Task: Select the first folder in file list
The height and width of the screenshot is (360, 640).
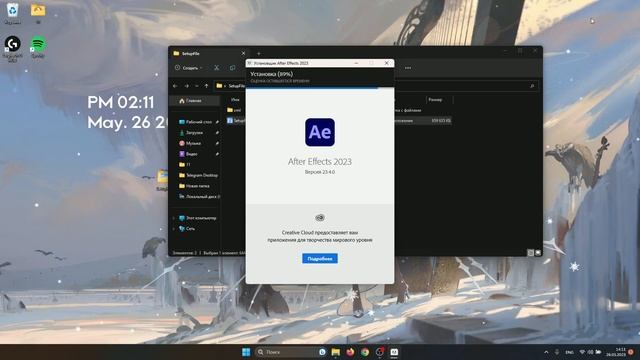Action: tap(235, 110)
